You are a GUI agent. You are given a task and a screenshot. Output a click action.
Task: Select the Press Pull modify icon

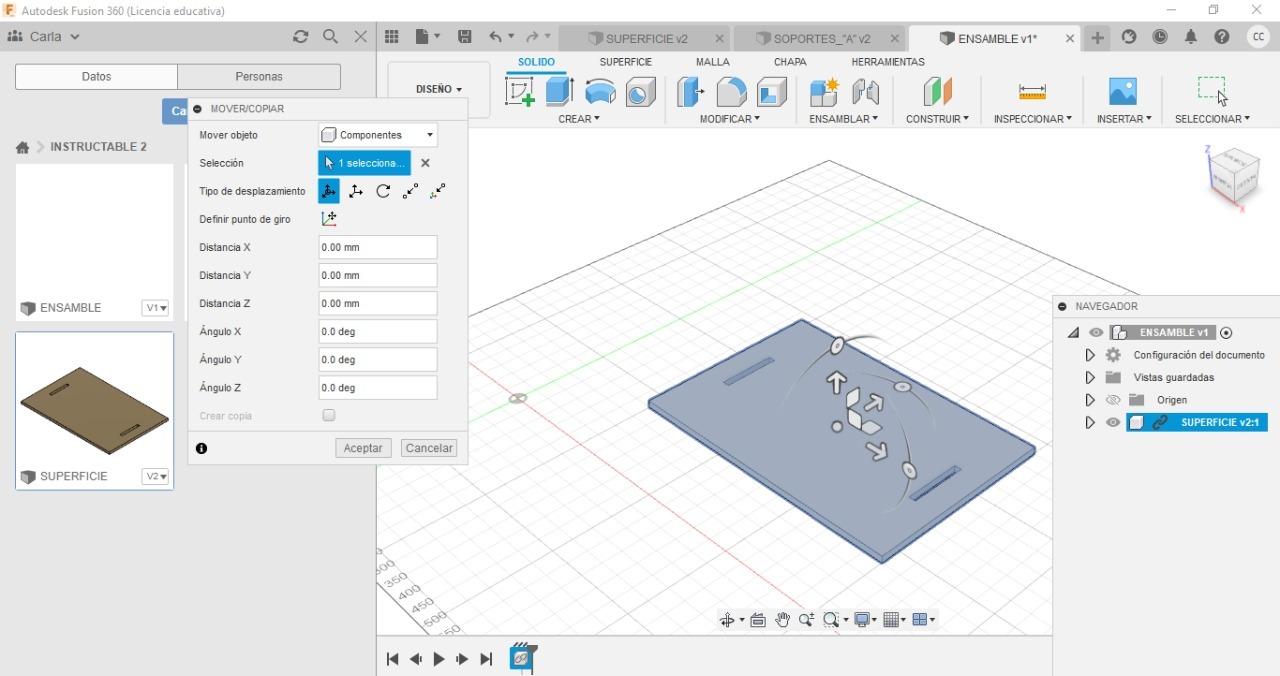[691, 92]
